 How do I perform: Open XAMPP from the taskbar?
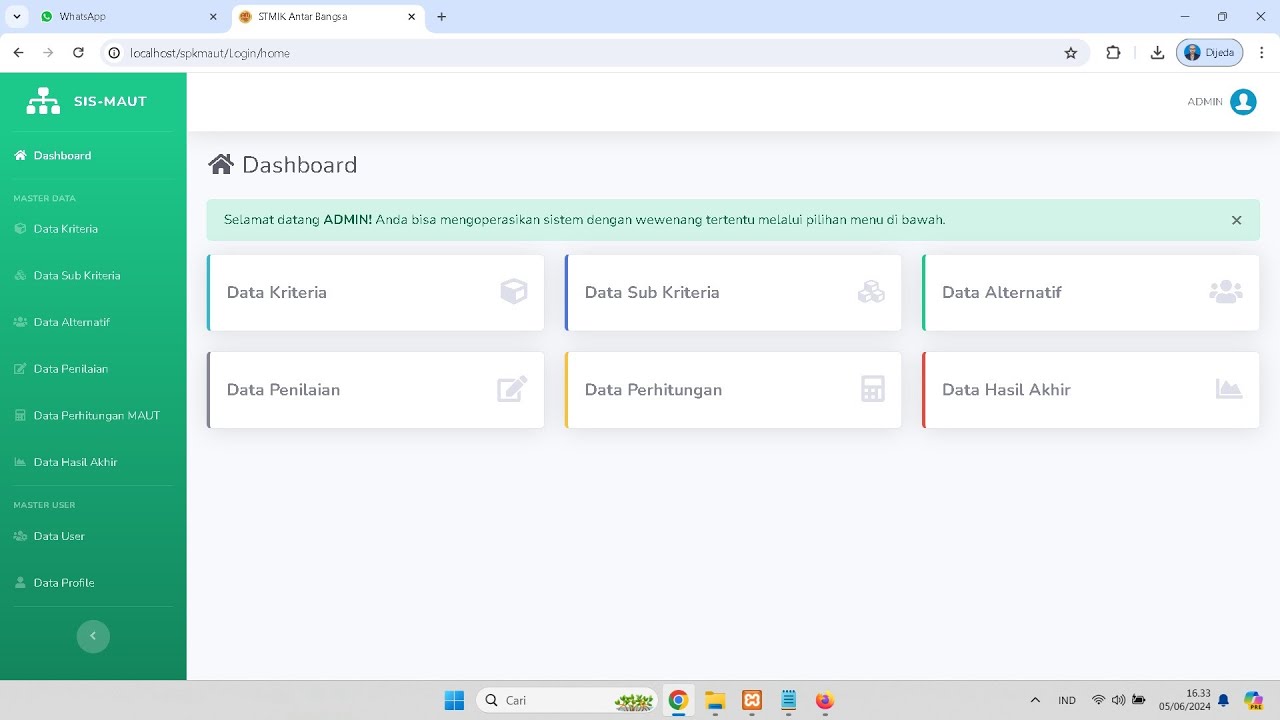[752, 700]
